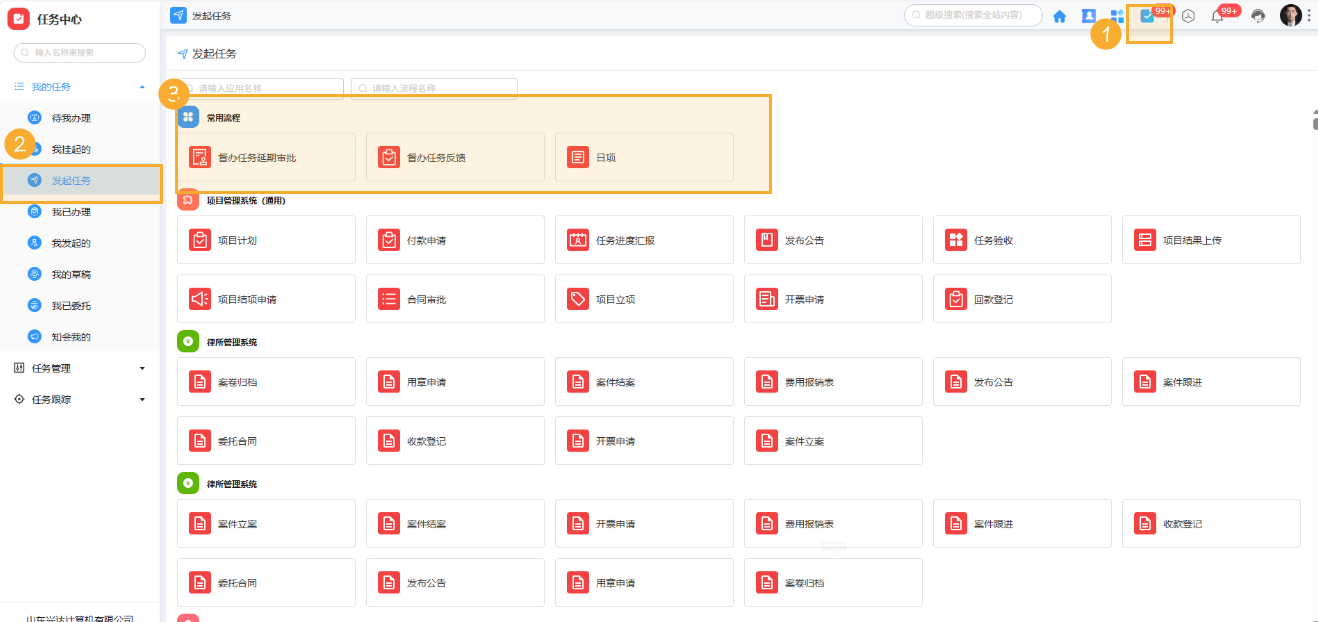Click the 项目立项 tag icon

pyautogui.click(x=578, y=299)
